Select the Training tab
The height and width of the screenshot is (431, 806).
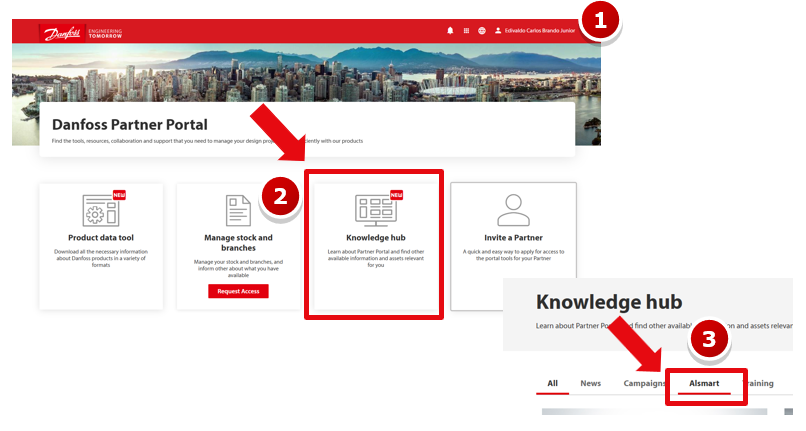pyautogui.click(x=760, y=383)
